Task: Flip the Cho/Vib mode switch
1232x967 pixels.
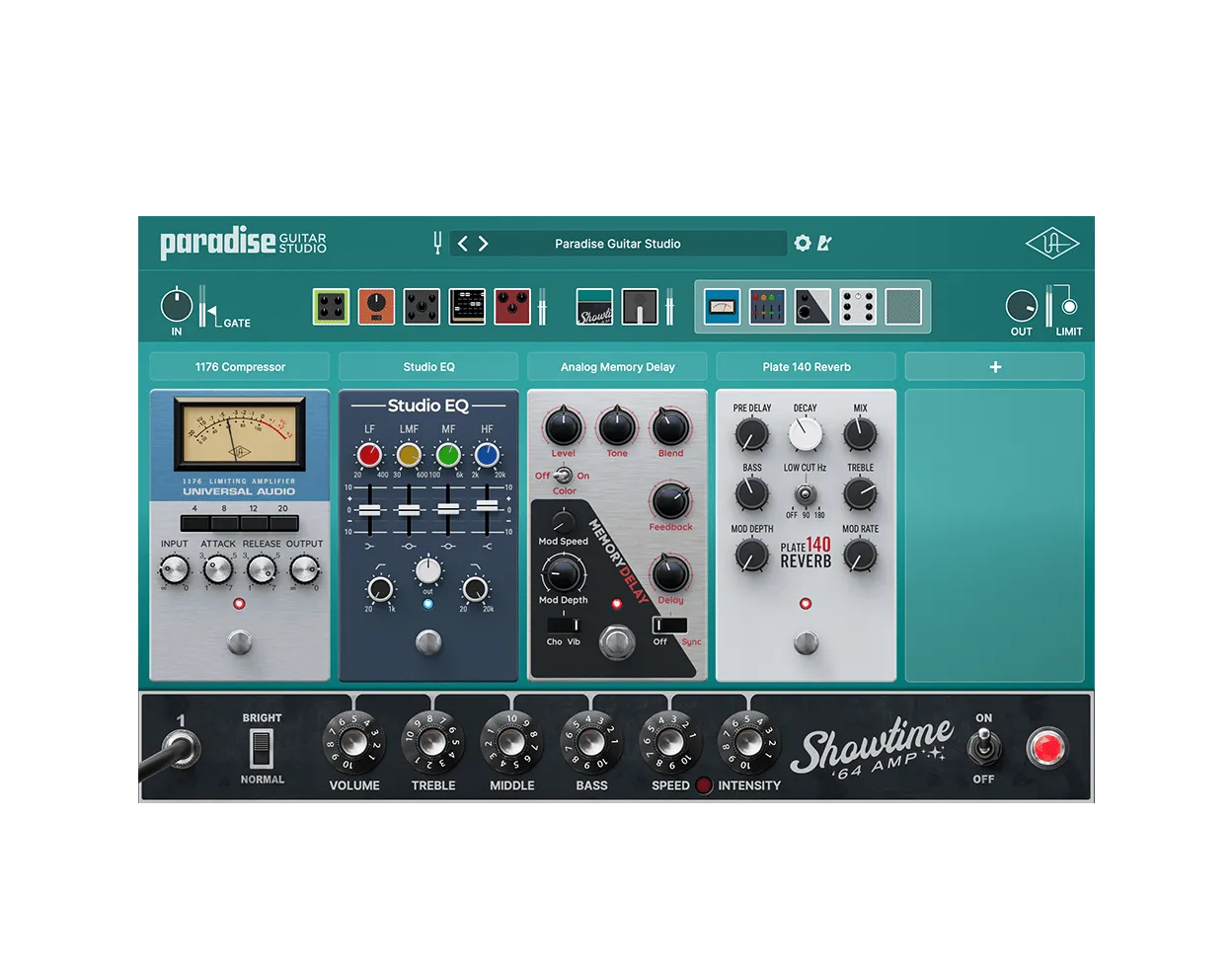Action: pos(564,625)
